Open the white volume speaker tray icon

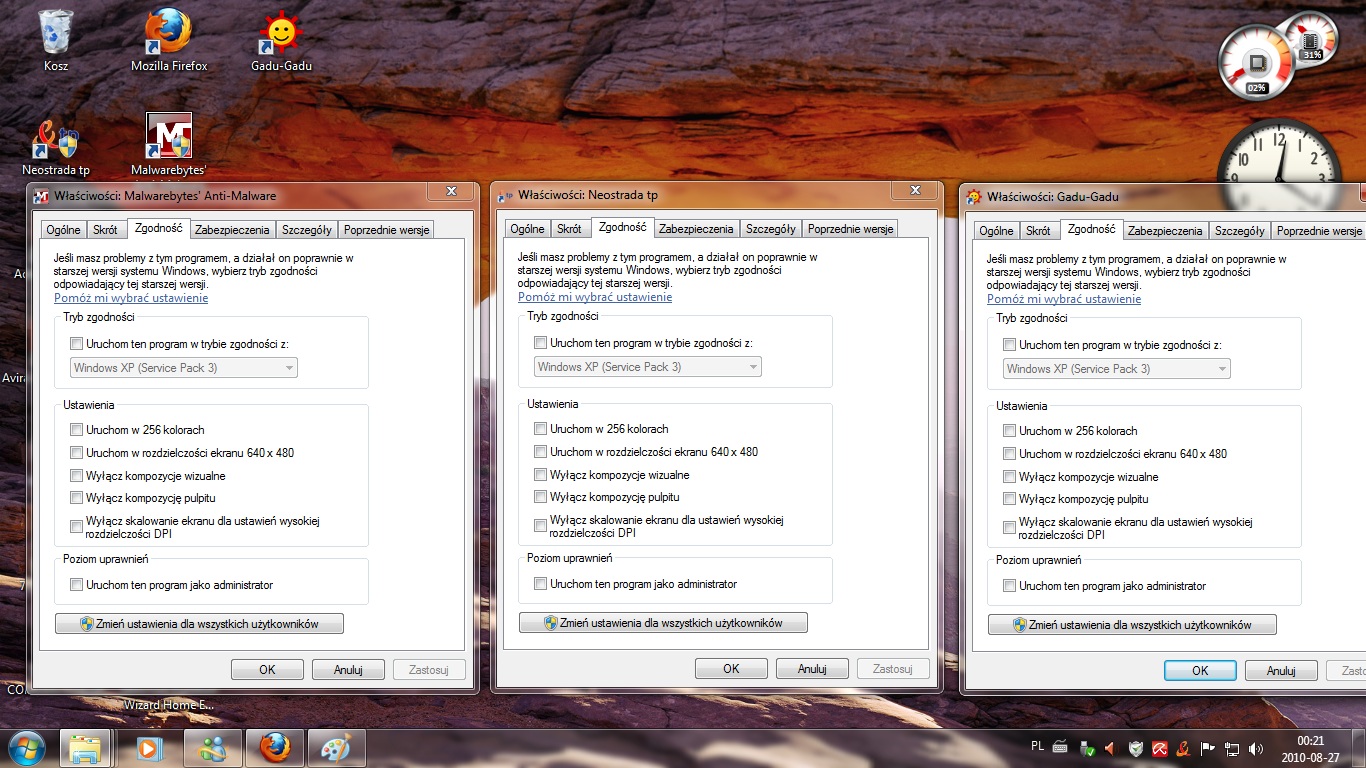(x=1256, y=748)
